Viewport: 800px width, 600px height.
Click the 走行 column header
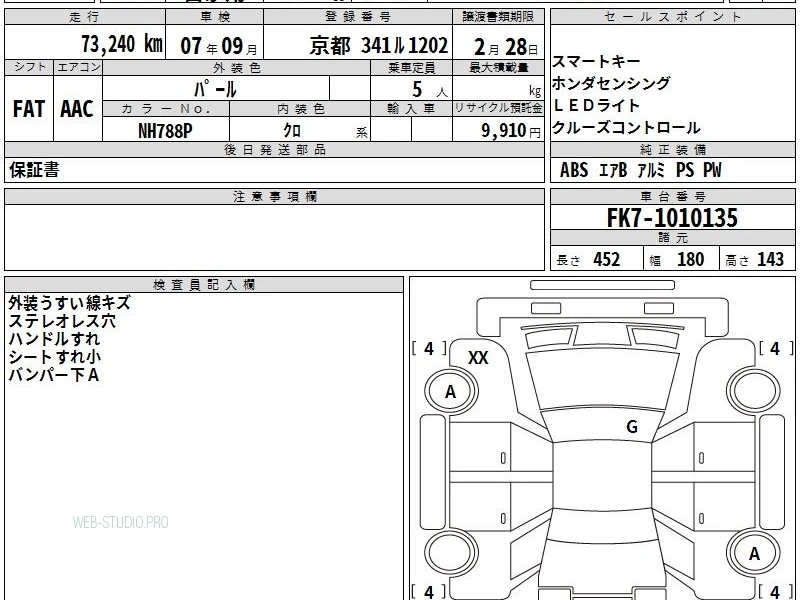pos(85,17)
